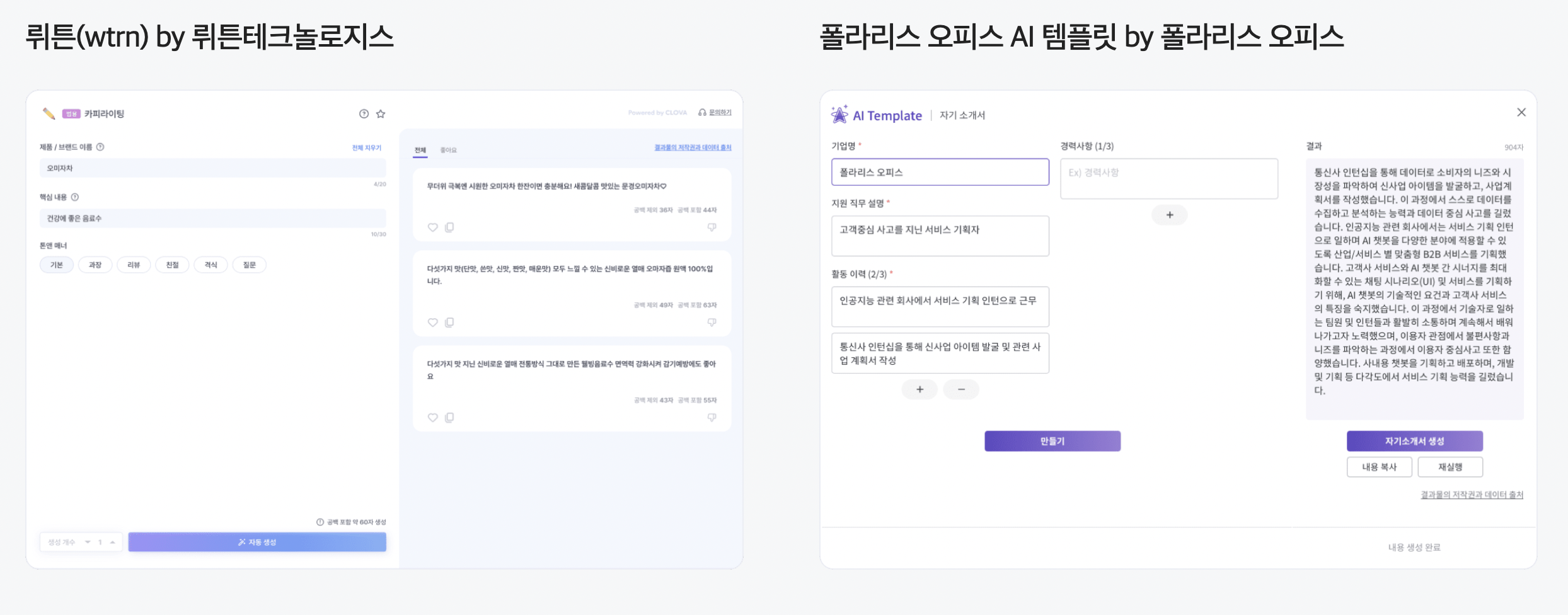Copy the 웰빙음료수 result text

(x=449, y=418)
